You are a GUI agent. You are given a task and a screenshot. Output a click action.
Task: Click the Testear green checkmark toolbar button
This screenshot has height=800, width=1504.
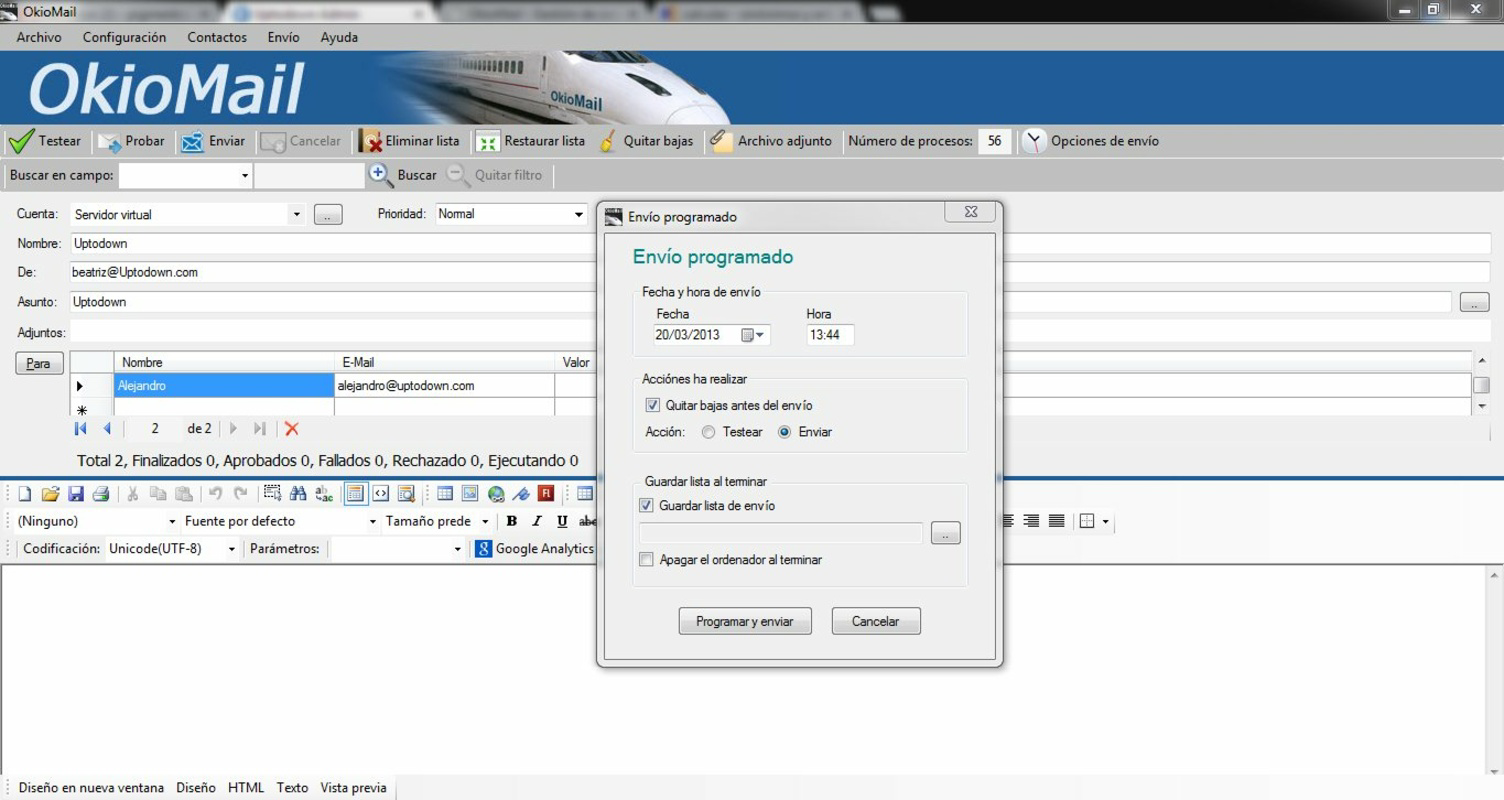tap(45, 141)
